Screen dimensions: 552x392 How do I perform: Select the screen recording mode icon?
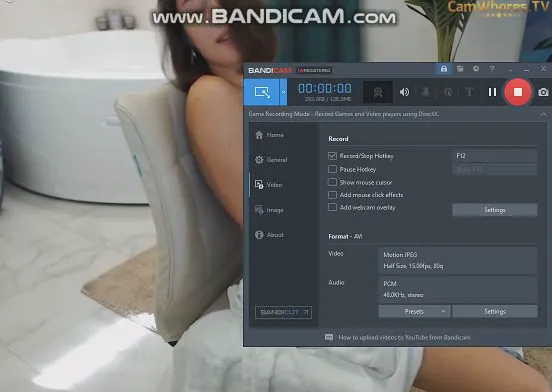pyautogui.click(x=262, y=92)
